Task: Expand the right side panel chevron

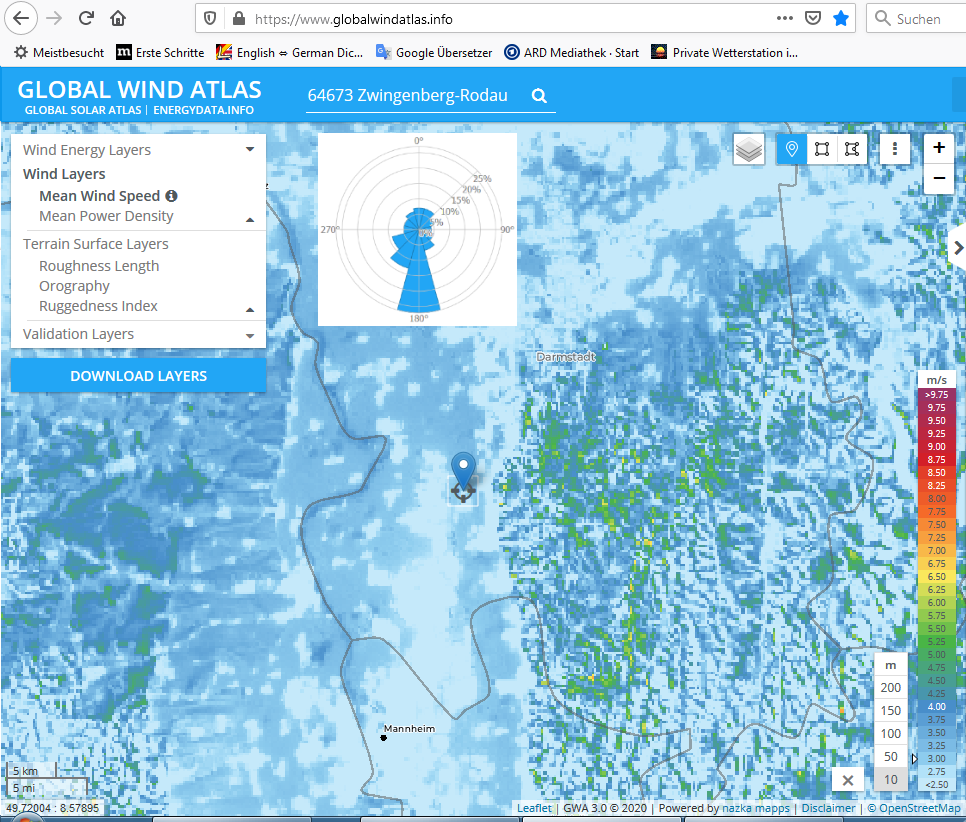Action: tap(958, 248)
